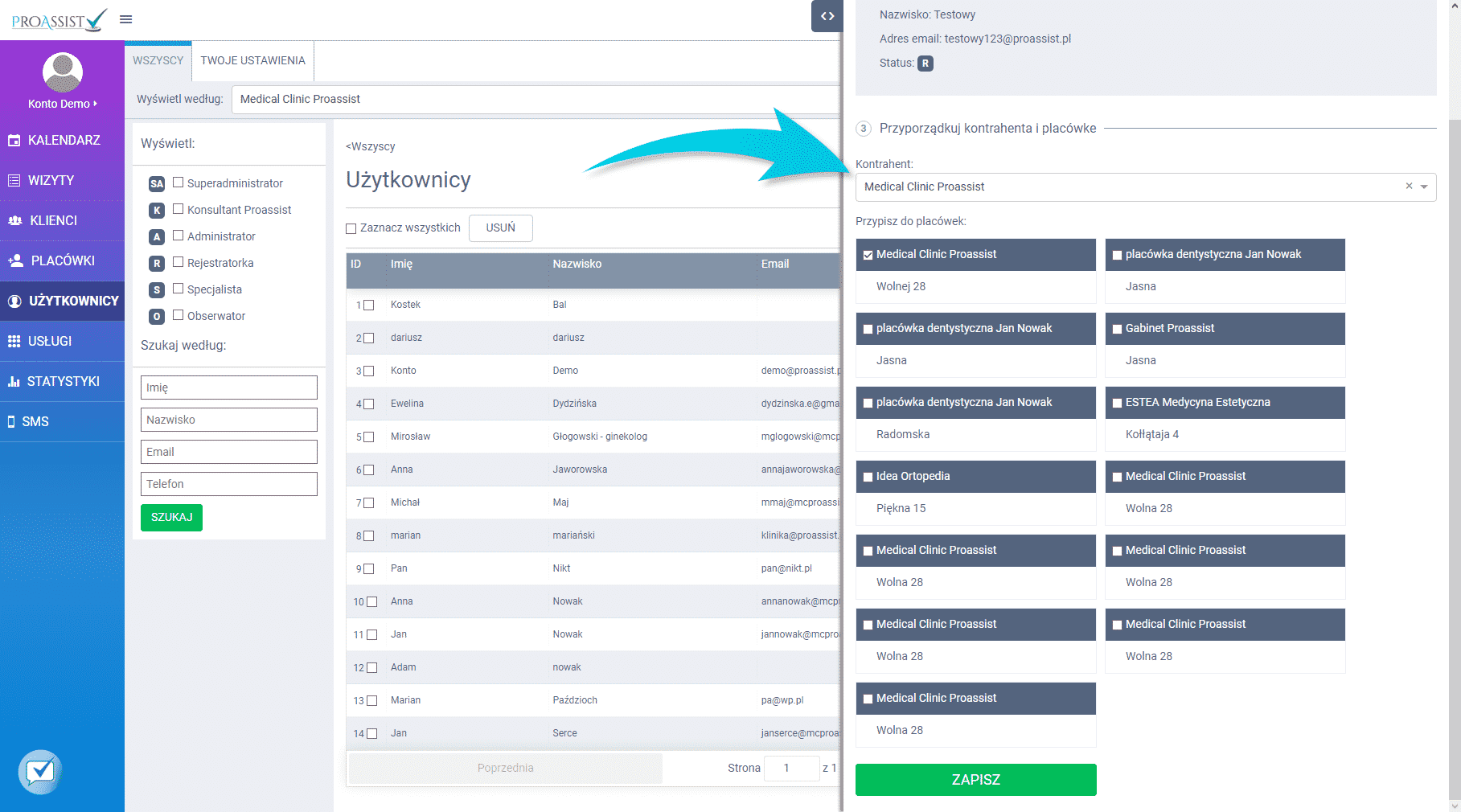The image size is (1461, 812).
Task: Click the Strona page number field
Action: pyautogui.click(x=791, y=768)
